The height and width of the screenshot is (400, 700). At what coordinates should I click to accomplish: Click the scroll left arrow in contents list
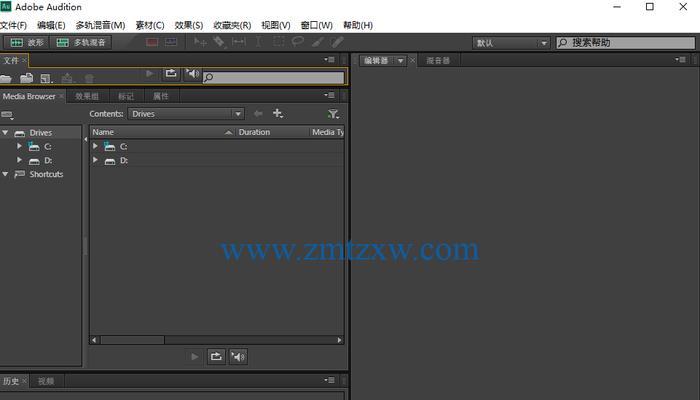[94, 340]
